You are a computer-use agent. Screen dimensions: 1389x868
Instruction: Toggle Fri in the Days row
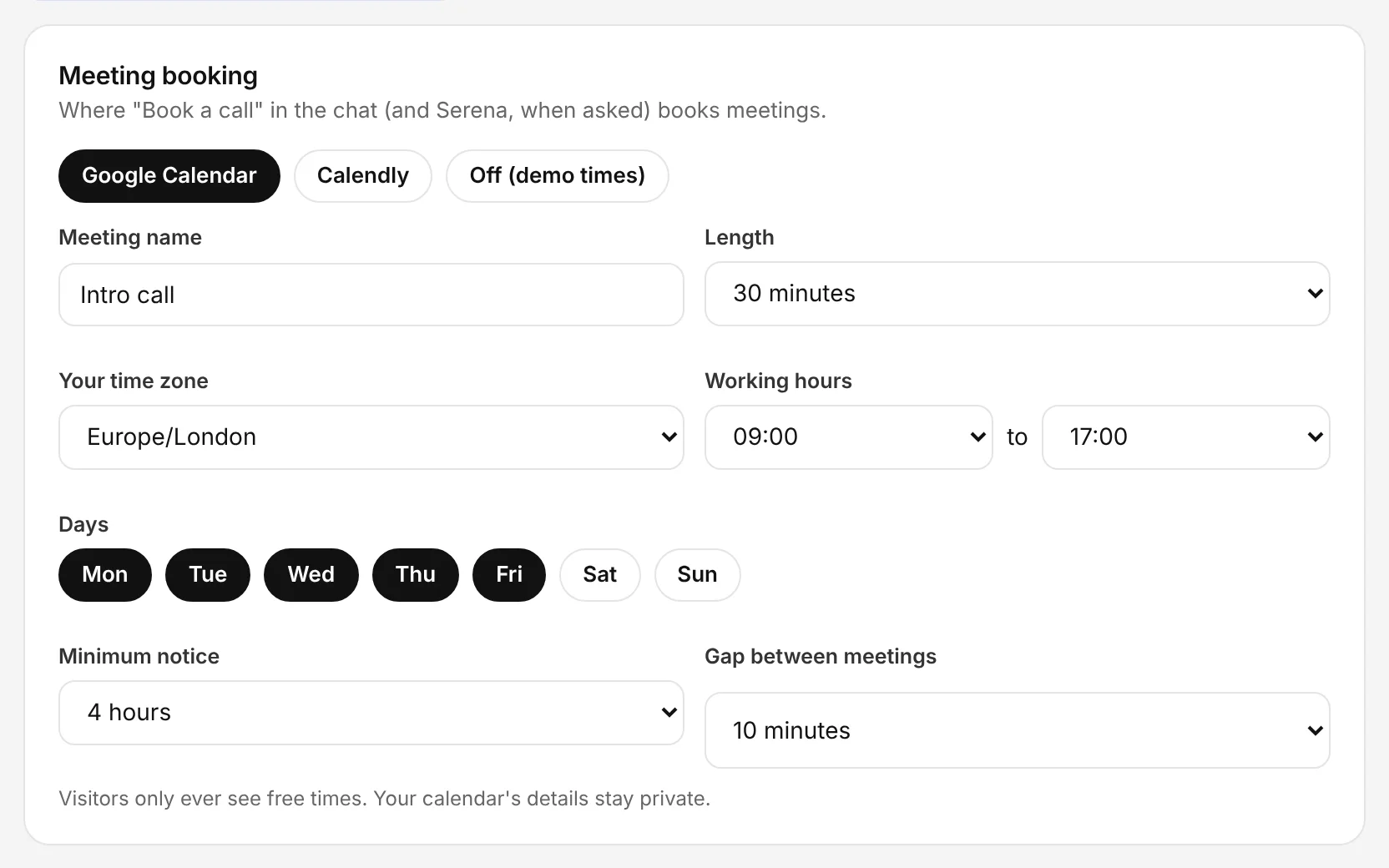509,575
